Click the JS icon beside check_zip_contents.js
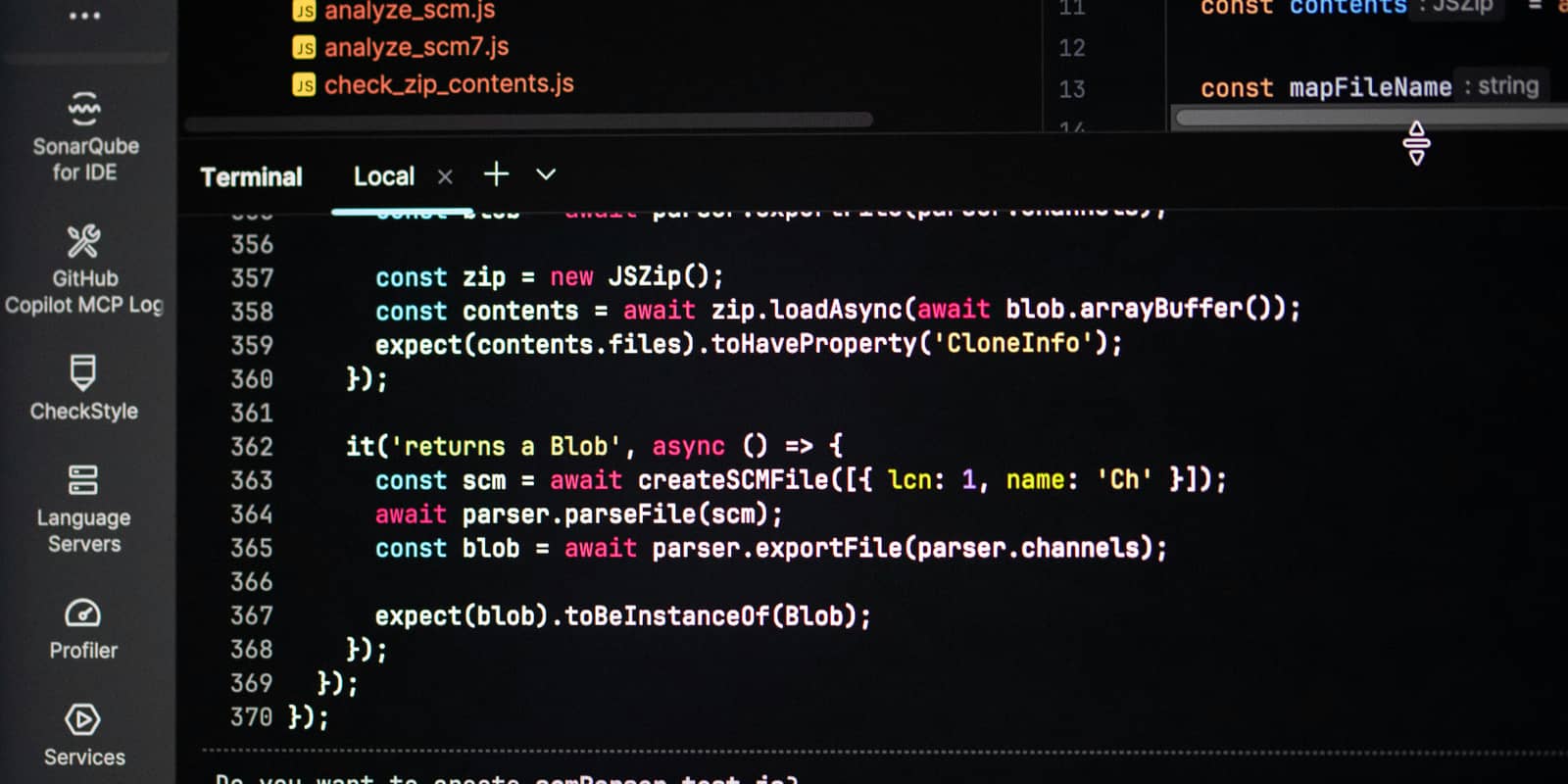1568x784 pixels. tap(304, 85)
